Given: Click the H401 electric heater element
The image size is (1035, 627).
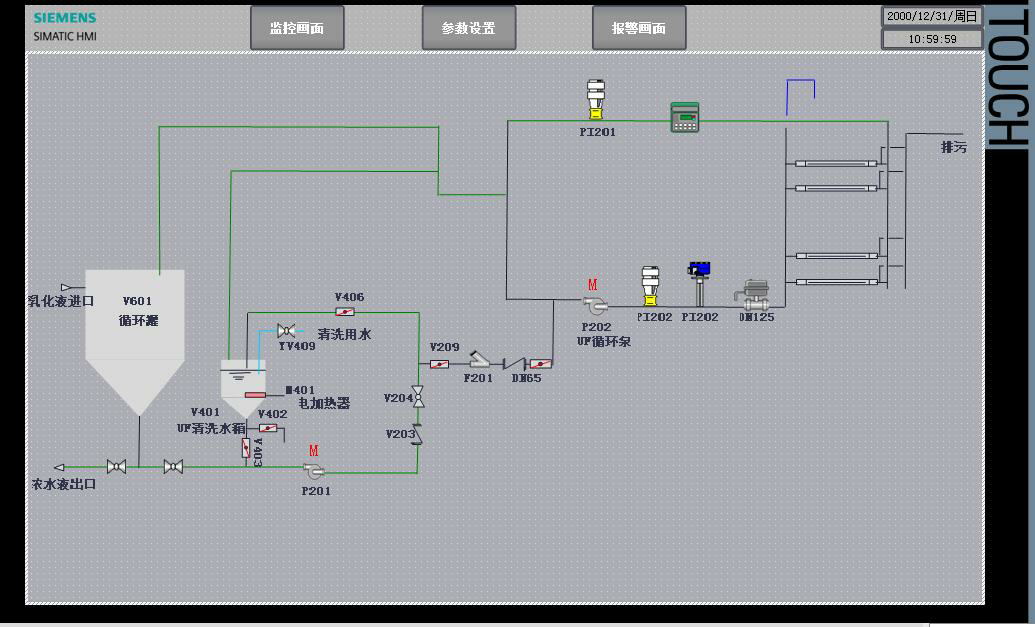Looking at the screenshot, I should pyautogui.click(x=256, y=394).
